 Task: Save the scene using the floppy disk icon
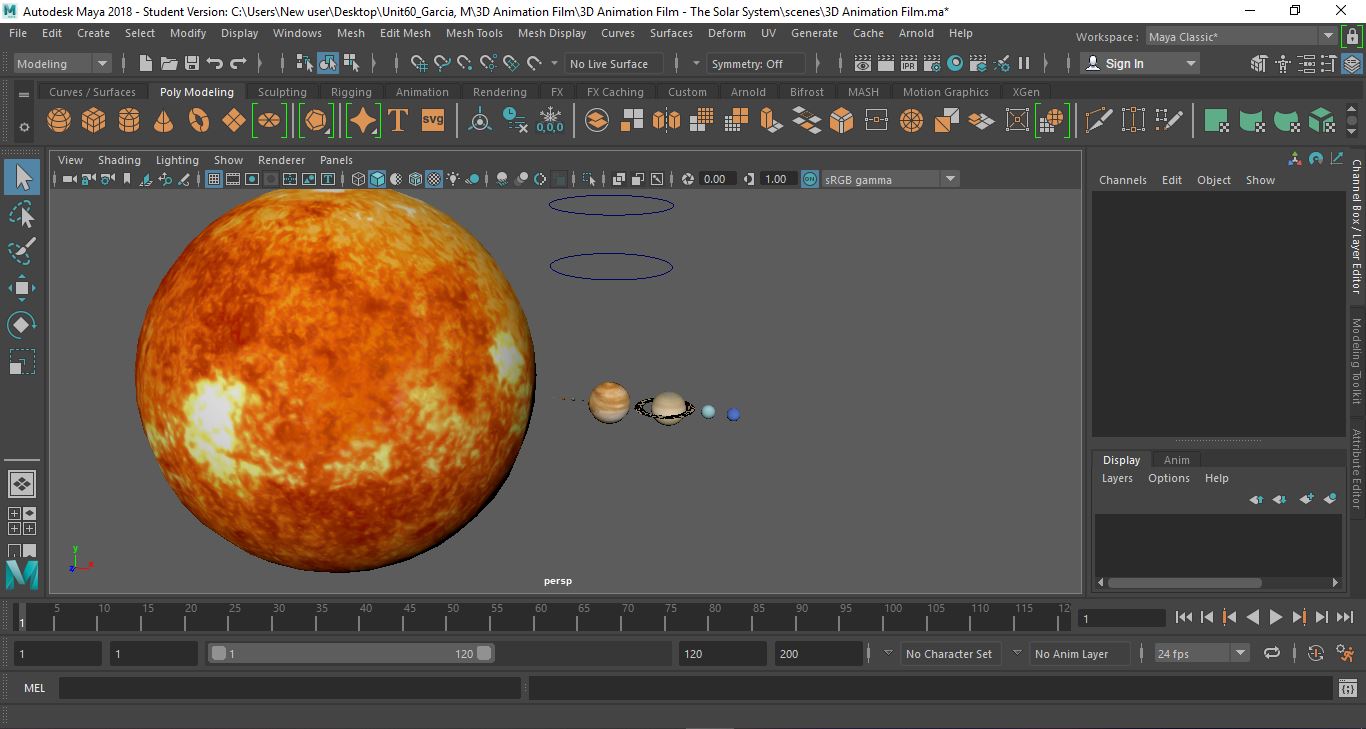pyautogui.click(x=191, y=63)
